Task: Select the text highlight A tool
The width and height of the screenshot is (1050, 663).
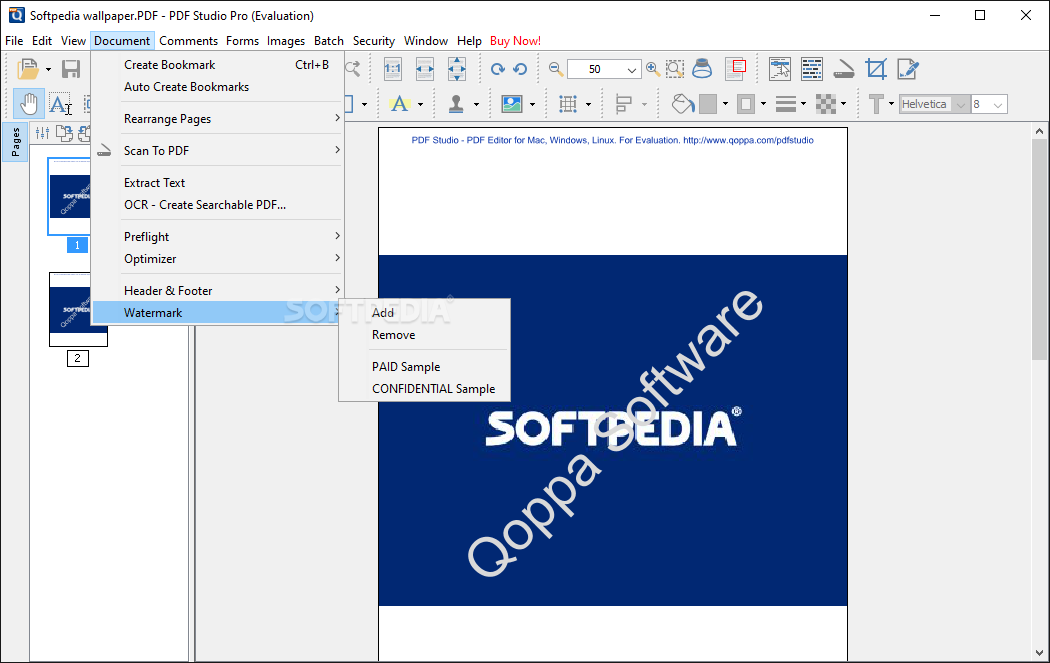Action: (x=400, y=104)
